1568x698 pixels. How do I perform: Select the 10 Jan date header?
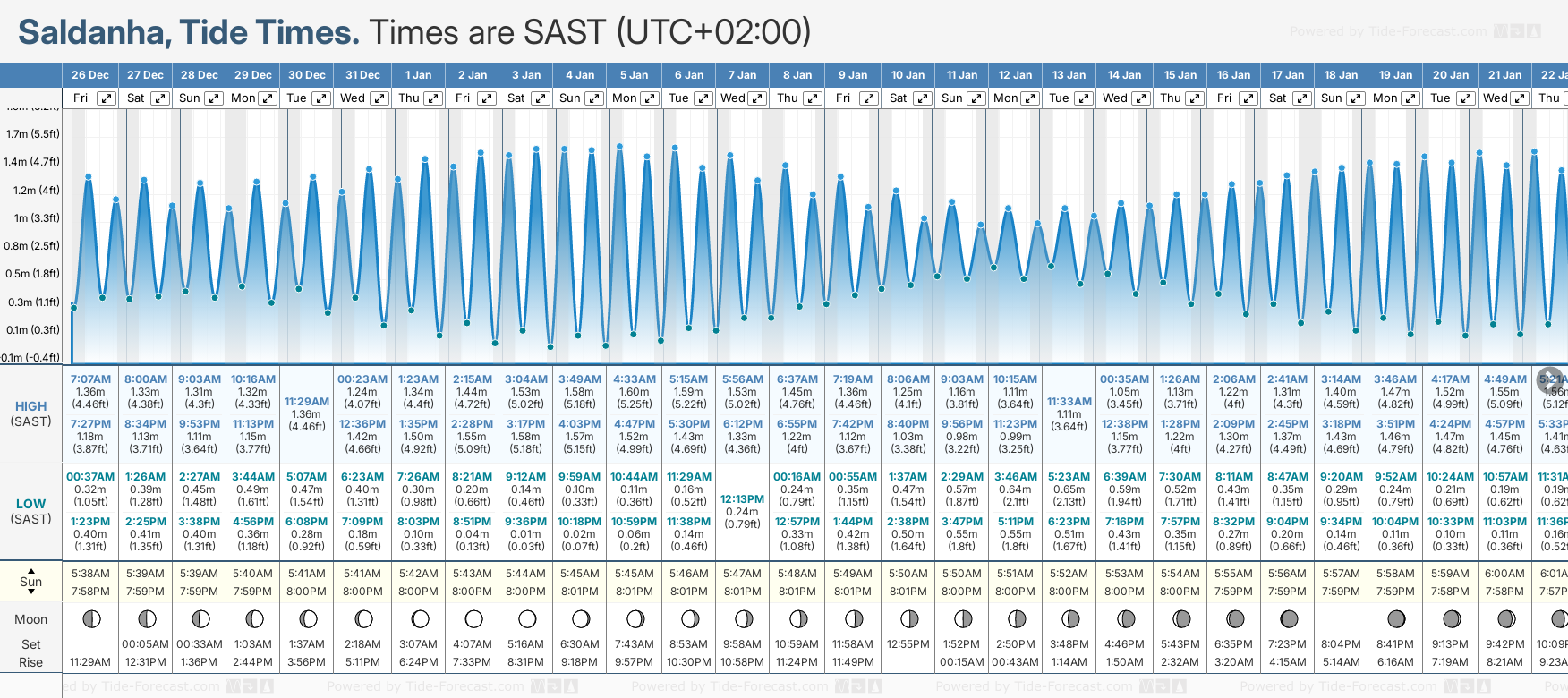pyautogui.click(x=908, y=75)
